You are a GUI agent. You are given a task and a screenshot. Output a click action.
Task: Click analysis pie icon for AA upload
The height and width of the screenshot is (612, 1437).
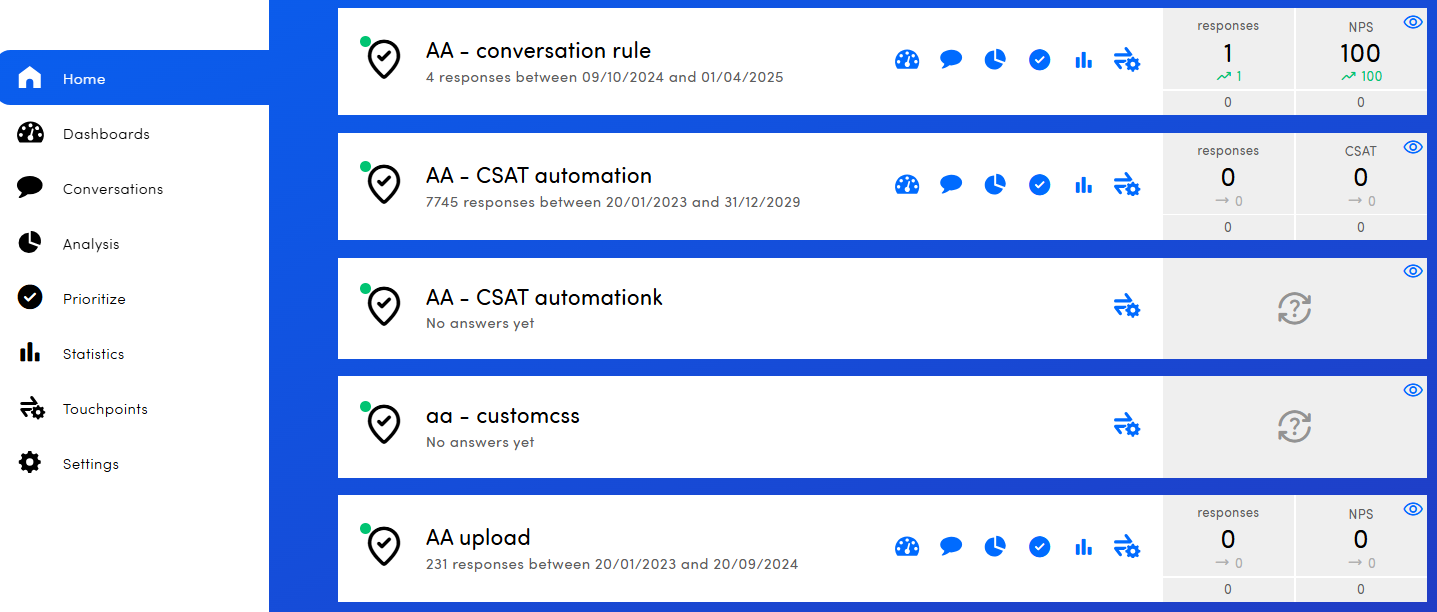(995, 547)
